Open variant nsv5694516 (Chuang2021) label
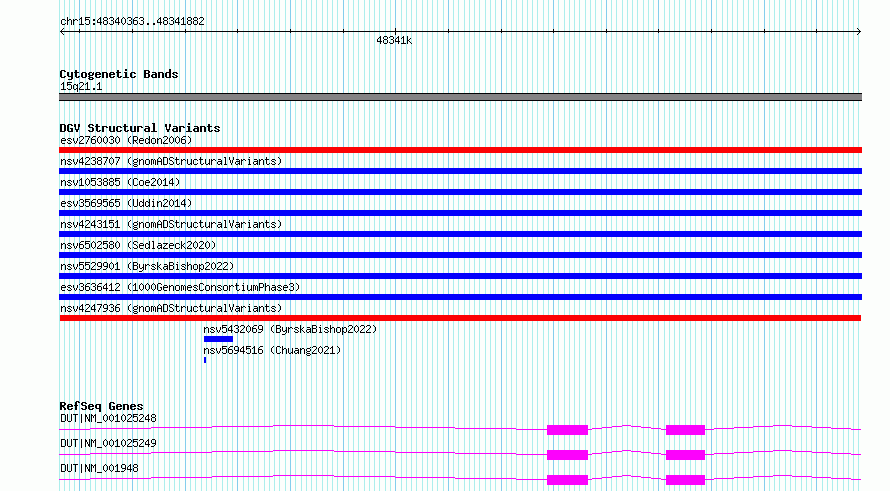Viewport: 890px width, 491px height. tap(272, 350)
